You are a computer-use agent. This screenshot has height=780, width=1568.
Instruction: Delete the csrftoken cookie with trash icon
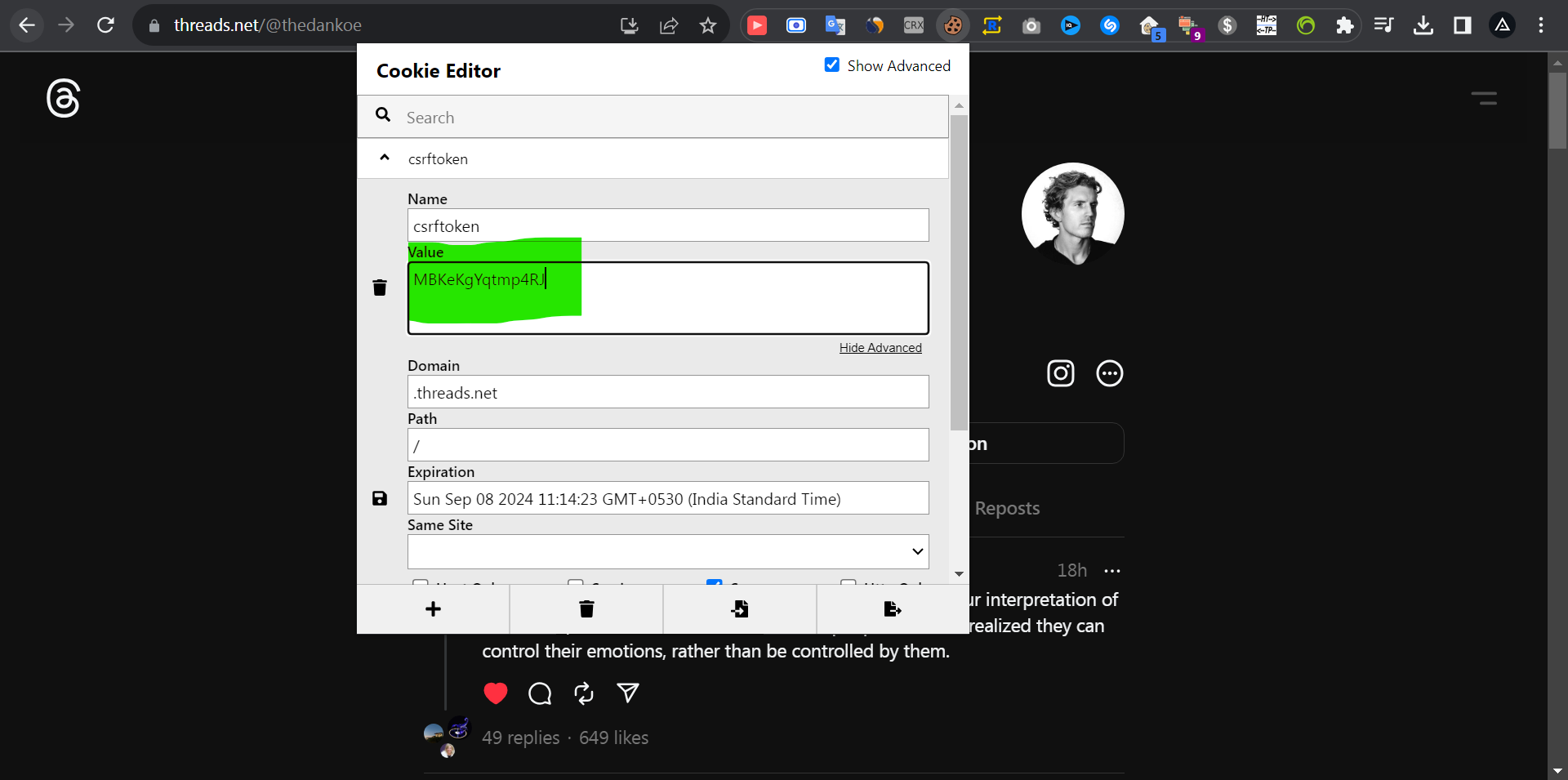click(x=380, y=287)
